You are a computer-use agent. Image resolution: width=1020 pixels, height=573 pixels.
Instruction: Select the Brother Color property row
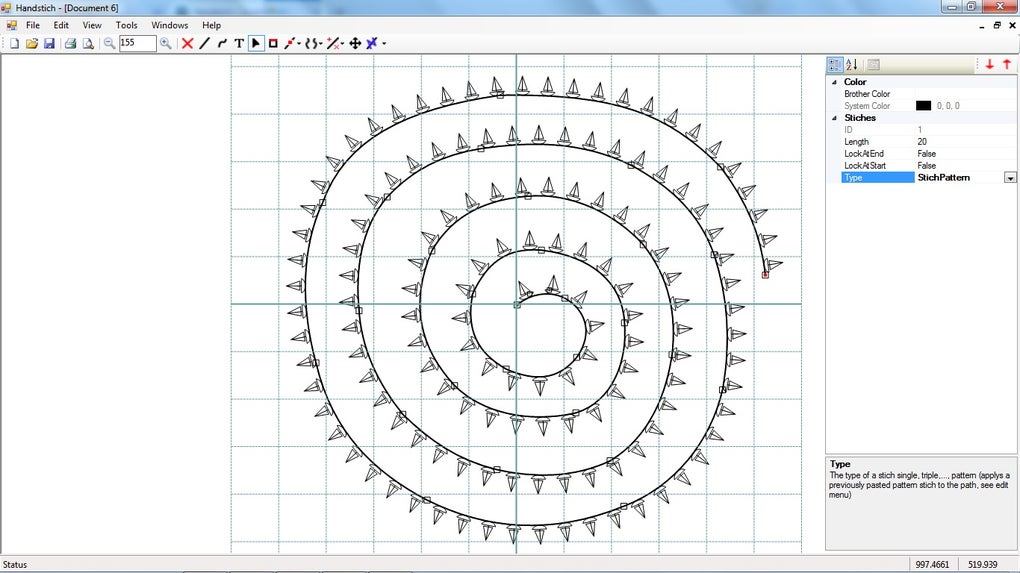click(929, 94)
